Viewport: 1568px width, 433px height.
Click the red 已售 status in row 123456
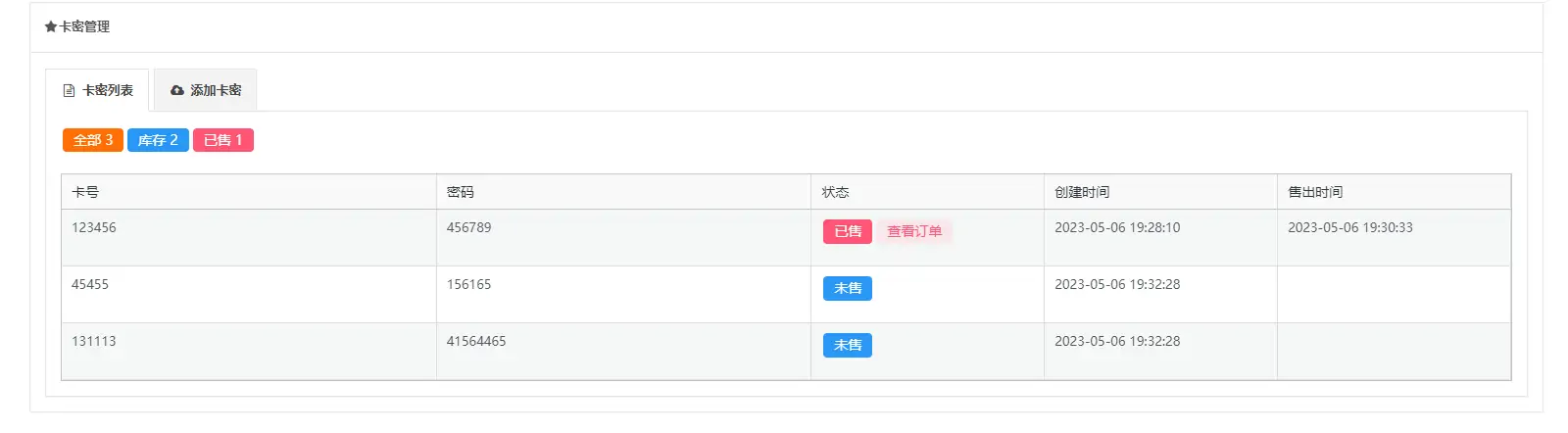pyautogui.click(x=848, y=231)
